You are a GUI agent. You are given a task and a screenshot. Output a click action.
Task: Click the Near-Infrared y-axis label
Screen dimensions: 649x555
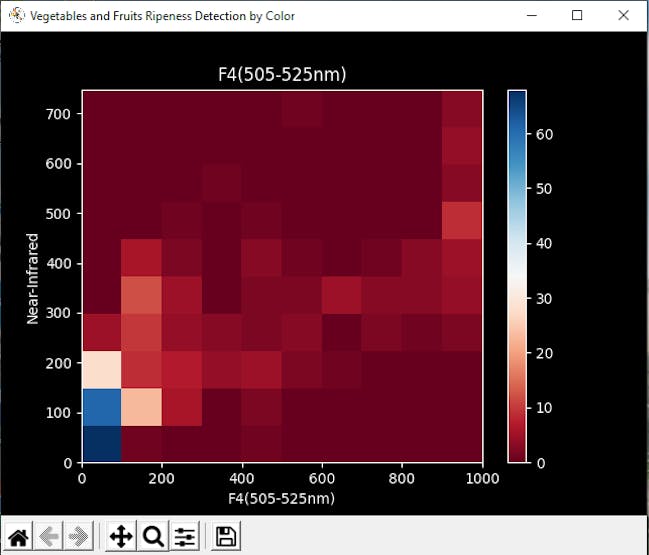tap(32, 279)
